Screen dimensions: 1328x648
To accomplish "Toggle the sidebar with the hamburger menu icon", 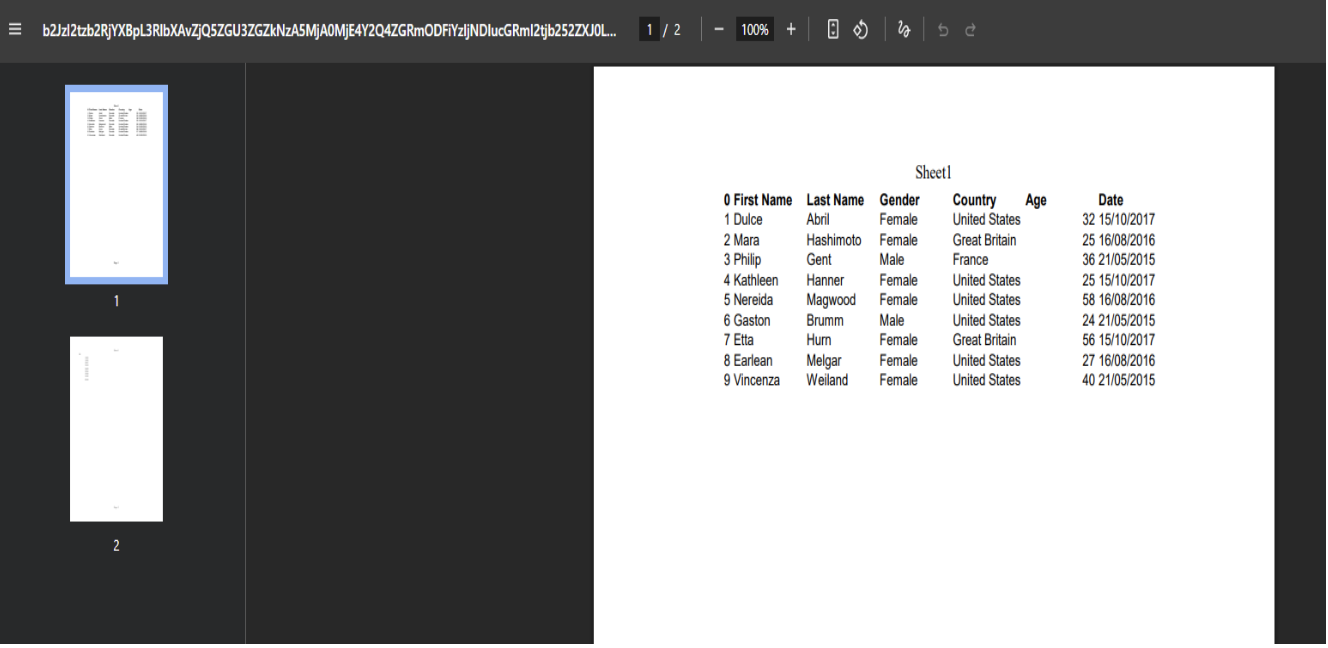I will (15, 30).
